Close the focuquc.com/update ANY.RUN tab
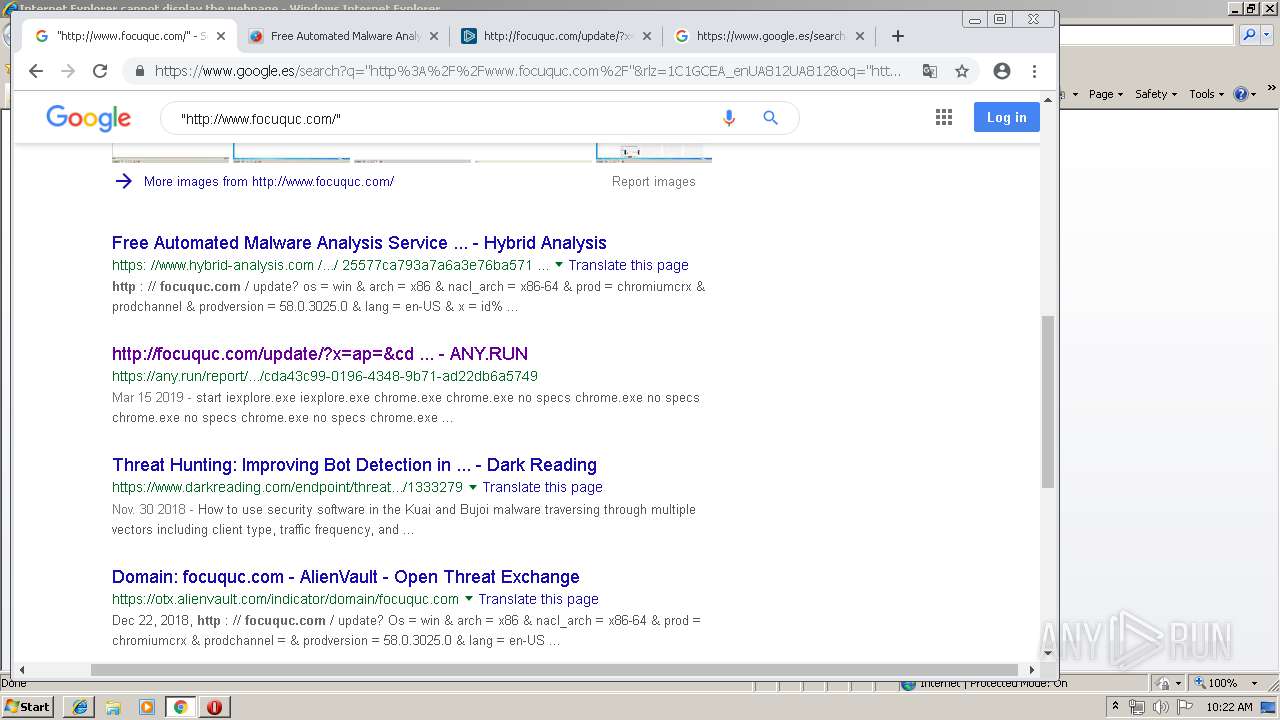 (647, 36)
